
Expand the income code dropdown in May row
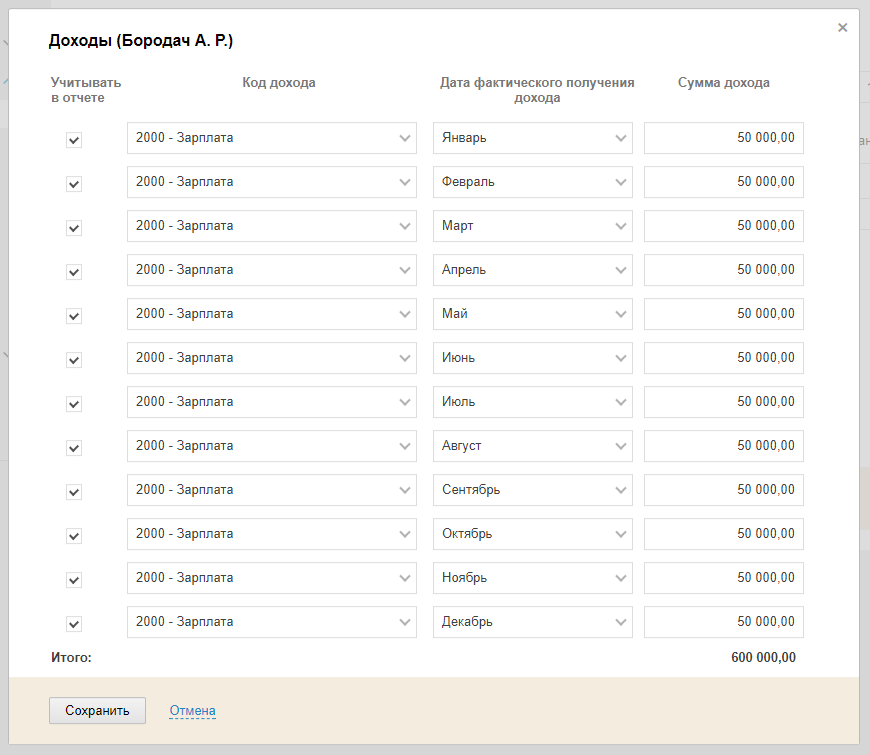click(271, 314)
